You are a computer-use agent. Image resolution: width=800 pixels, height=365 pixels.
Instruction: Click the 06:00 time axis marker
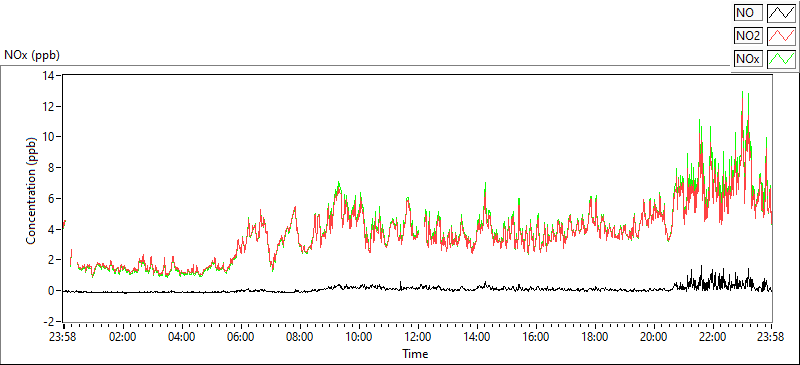241,337
